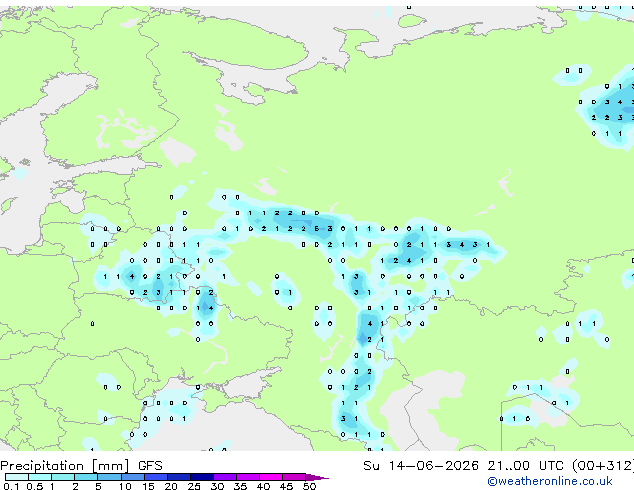Screen dimensions: 634x490
Task: Select the 1–2 mm legend swatch
Action: click(63, 477)
